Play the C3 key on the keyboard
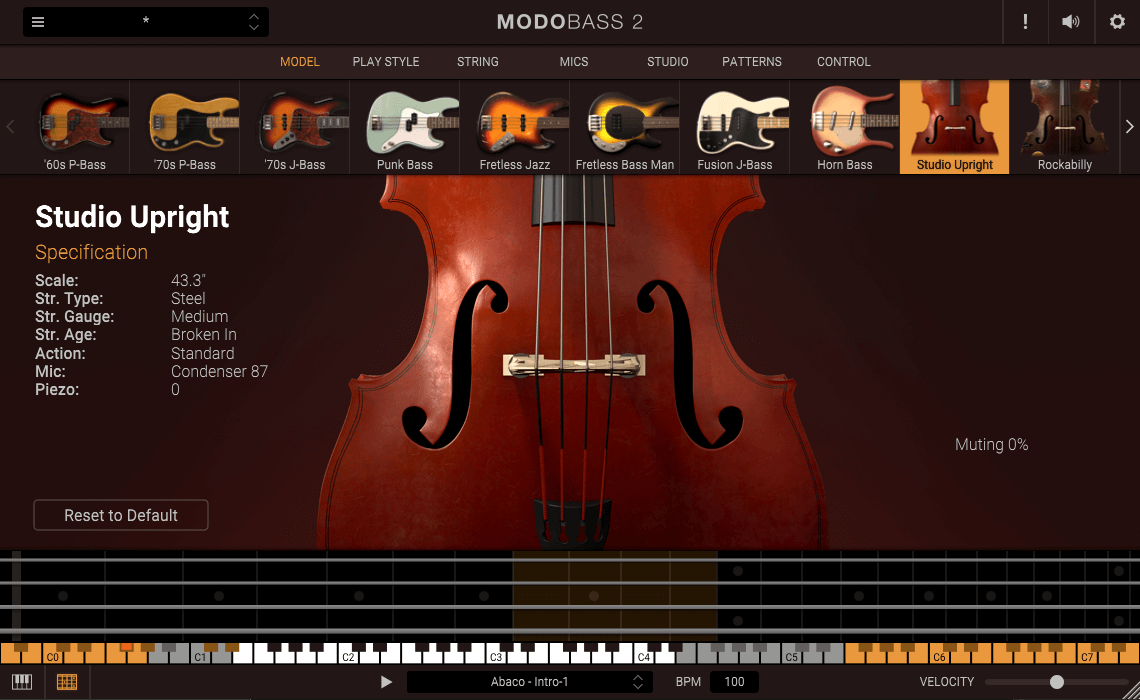The image size is (1140, 700). 496,657
